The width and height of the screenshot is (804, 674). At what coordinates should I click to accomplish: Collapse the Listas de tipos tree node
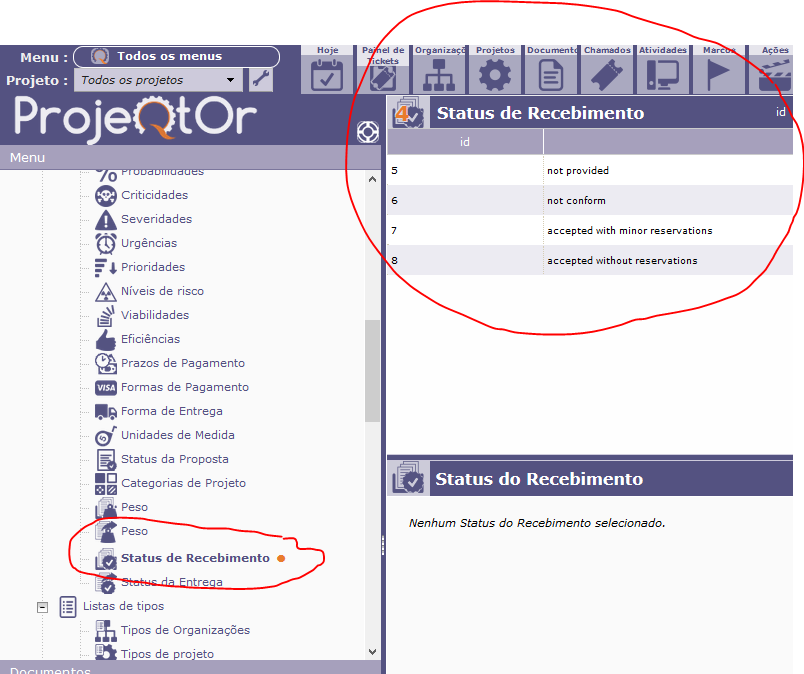[43, 607]
